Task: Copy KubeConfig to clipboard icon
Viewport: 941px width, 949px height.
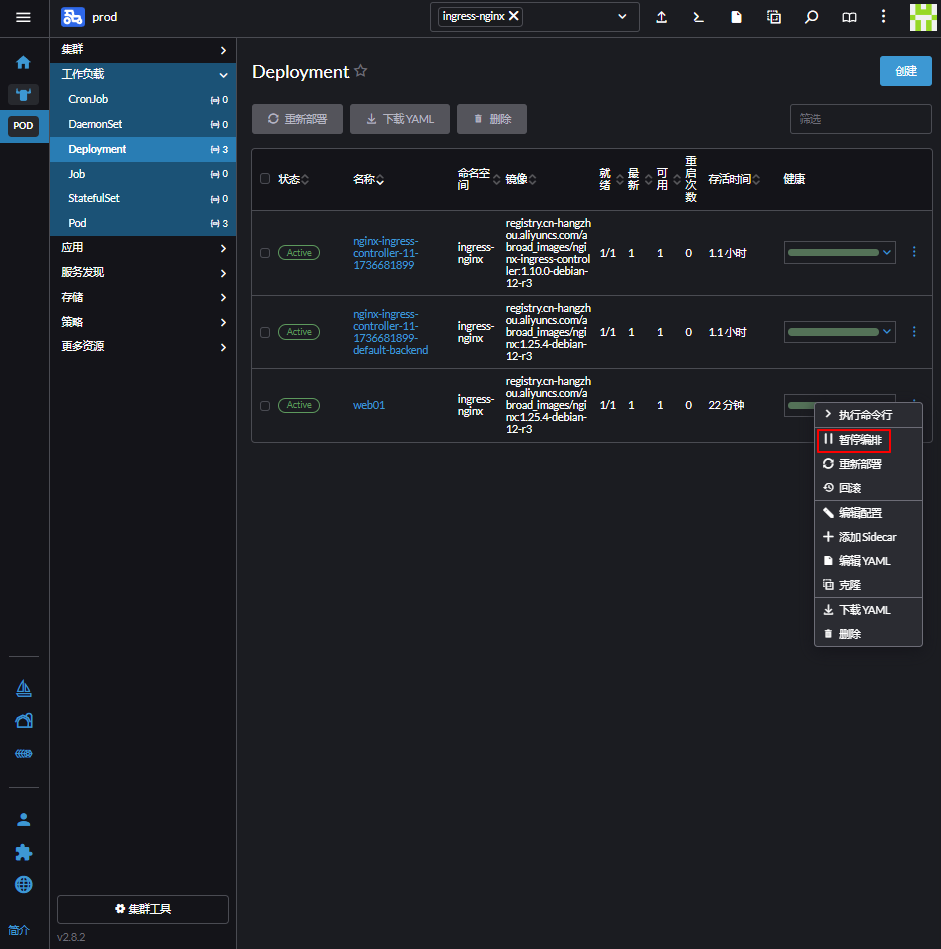Action: point(773,17)
